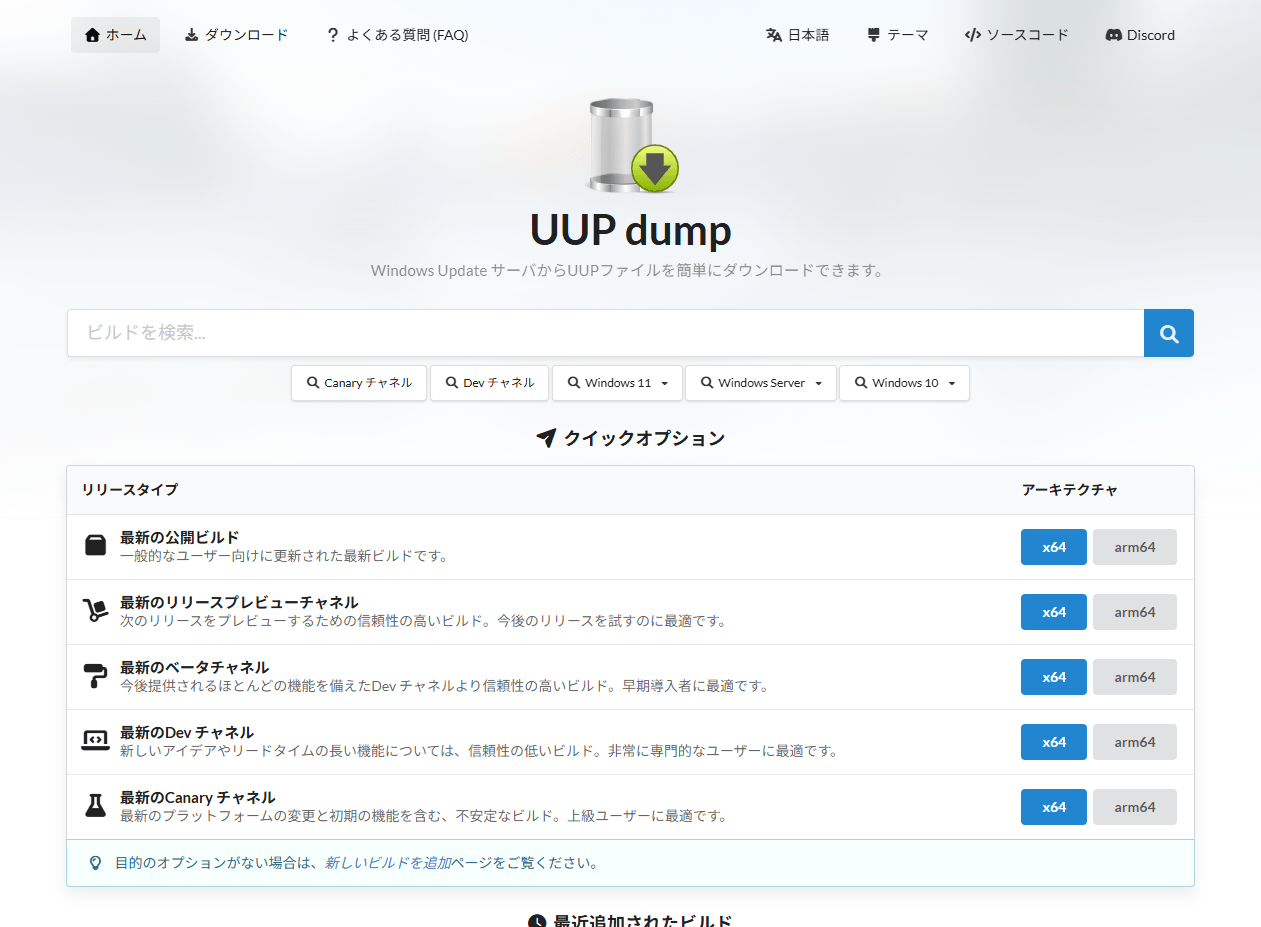Viewport: 1261px width, 927px height.
Task: Open the Discord link in navbar
Action: (x=1140, y=35)
